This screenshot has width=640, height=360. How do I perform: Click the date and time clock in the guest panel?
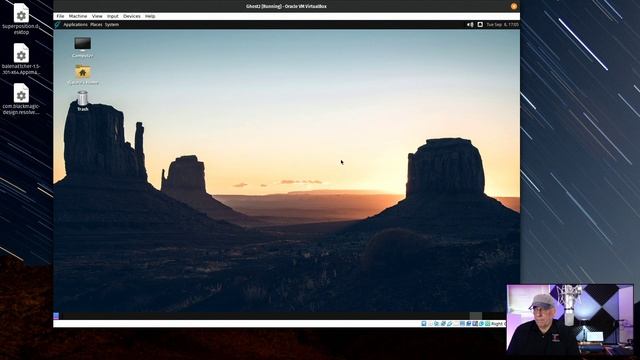[x=502, y=24]
